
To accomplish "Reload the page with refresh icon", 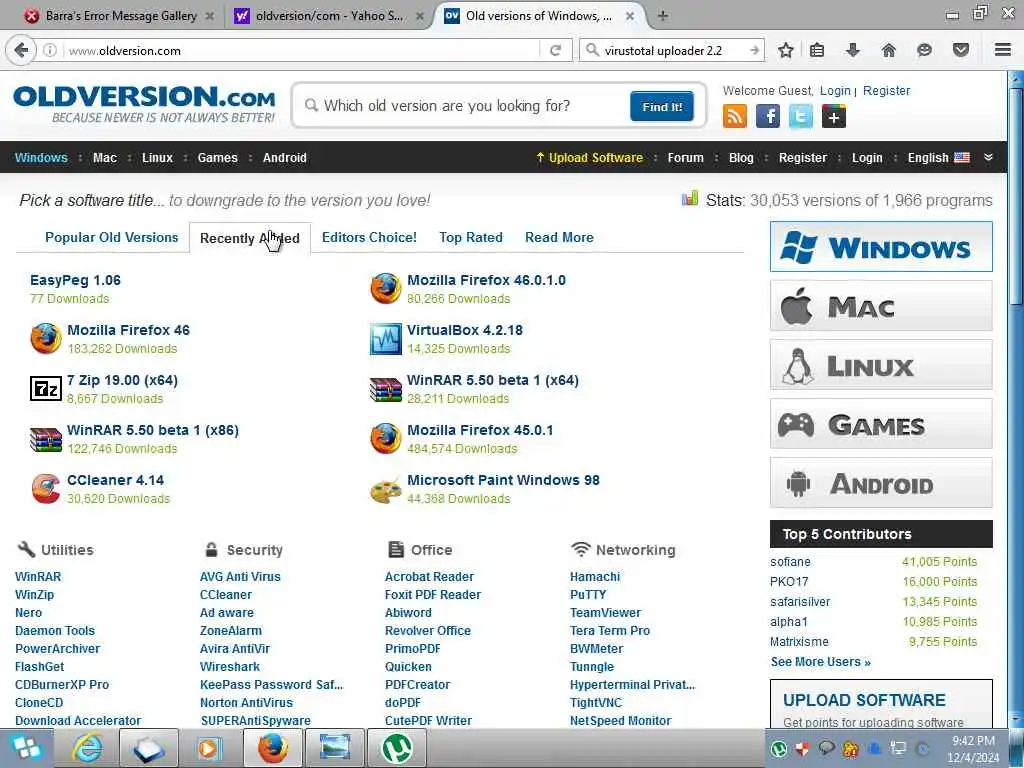I will point(556,50).
